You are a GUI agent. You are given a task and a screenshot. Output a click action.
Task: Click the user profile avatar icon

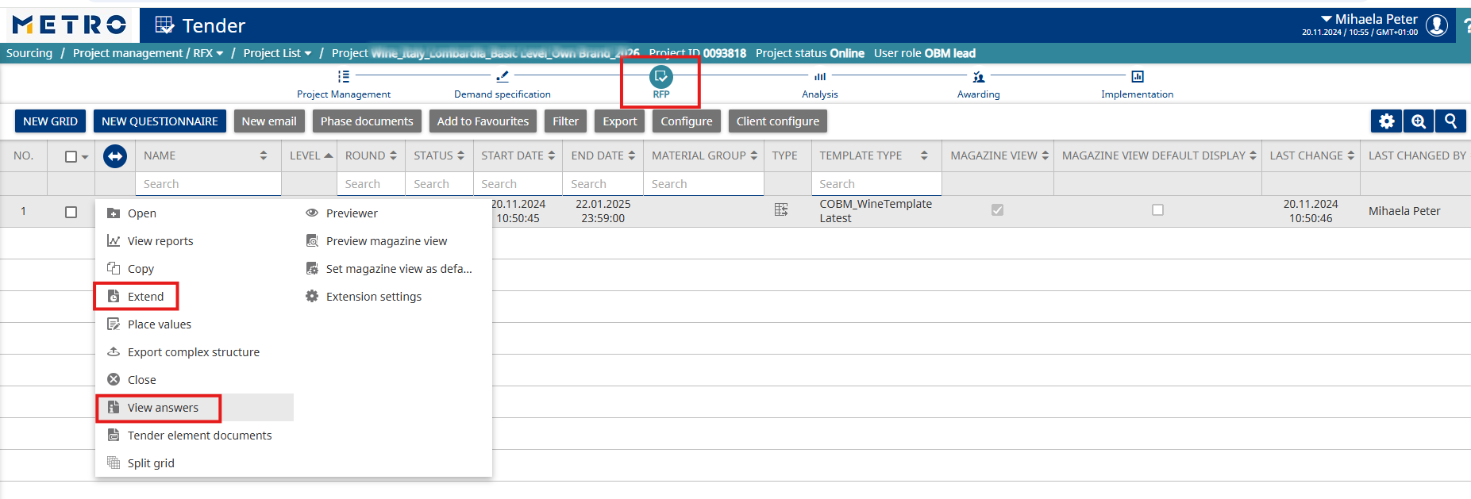coord(1437,25)
